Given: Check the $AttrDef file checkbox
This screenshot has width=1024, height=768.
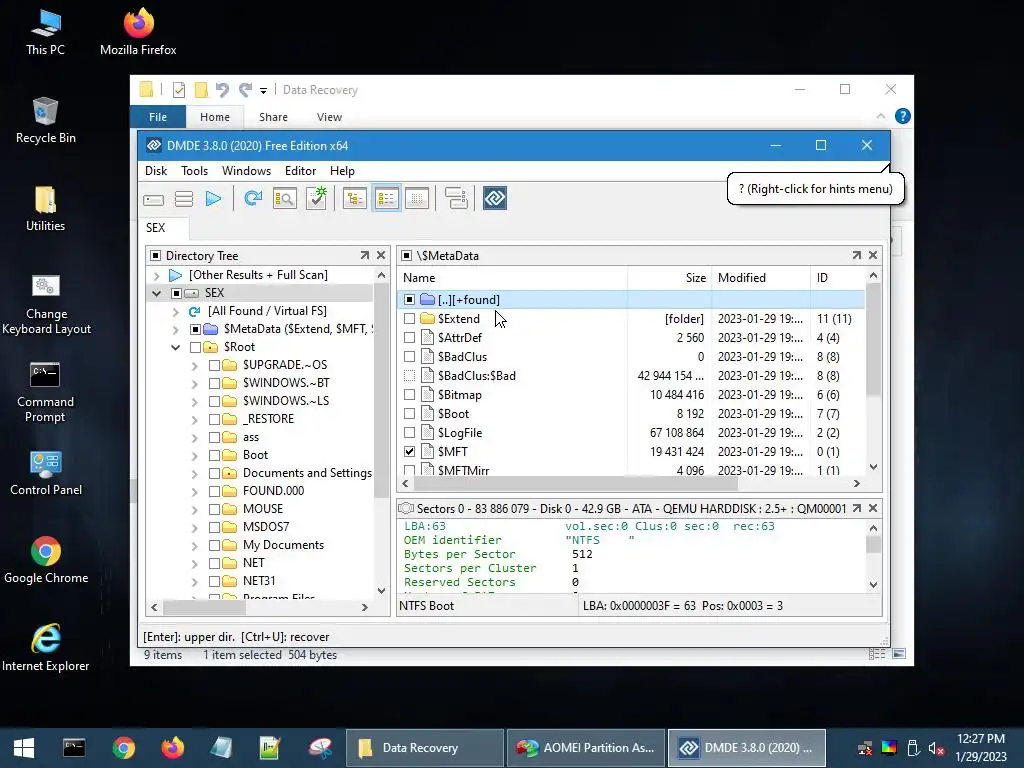Looking at the screenshot, I should point(409,338).
